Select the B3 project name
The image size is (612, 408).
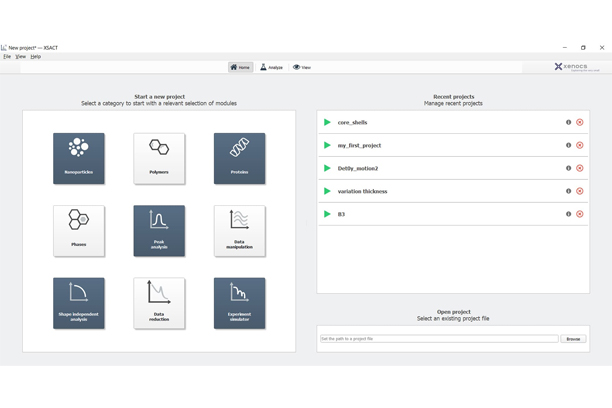(342, 214)
